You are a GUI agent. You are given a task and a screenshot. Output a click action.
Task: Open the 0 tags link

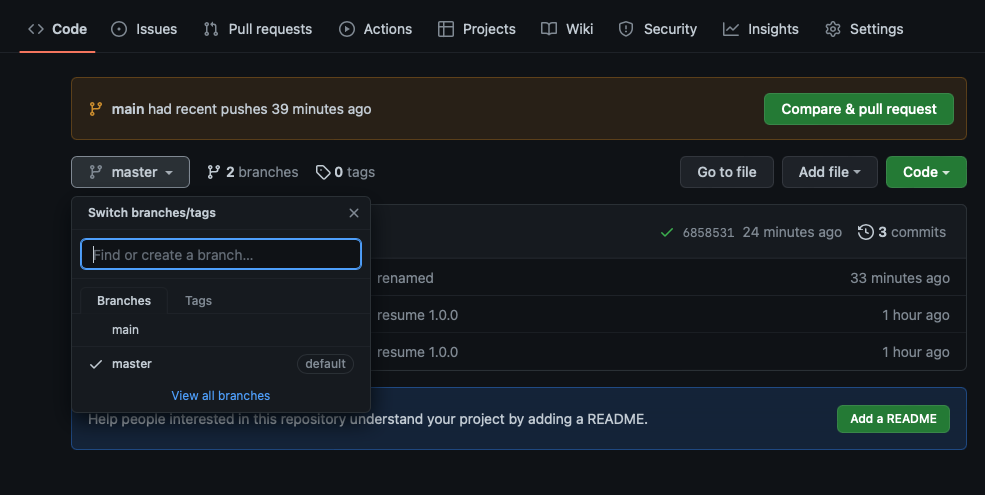tap(346, 172)
